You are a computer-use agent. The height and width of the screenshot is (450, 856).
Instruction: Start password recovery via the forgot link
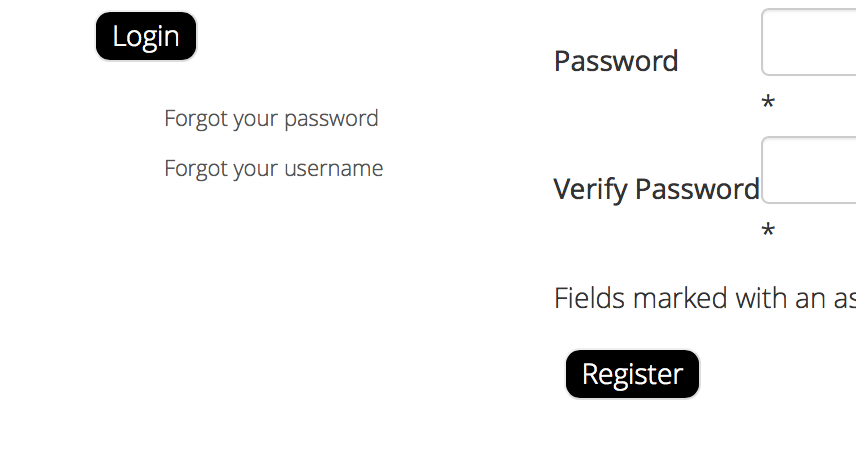[271, 119]
